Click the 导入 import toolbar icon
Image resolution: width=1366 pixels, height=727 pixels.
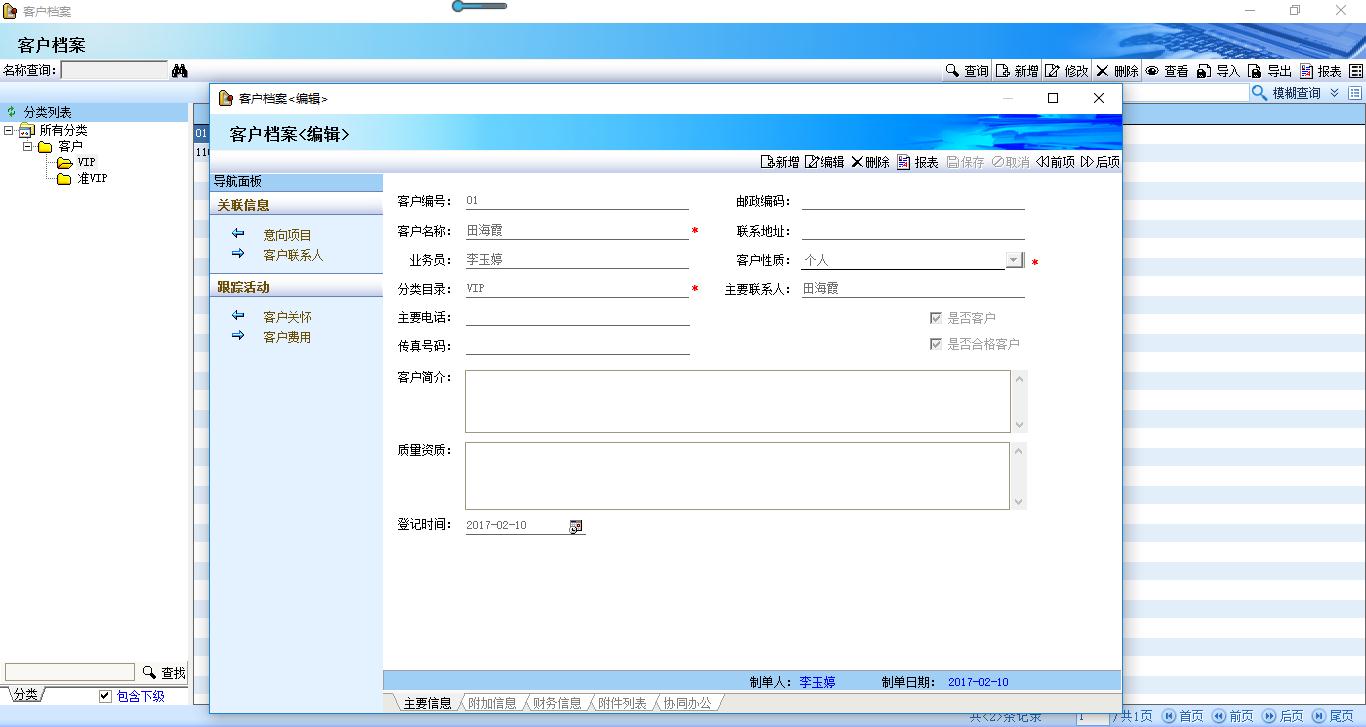point(1205,71)
